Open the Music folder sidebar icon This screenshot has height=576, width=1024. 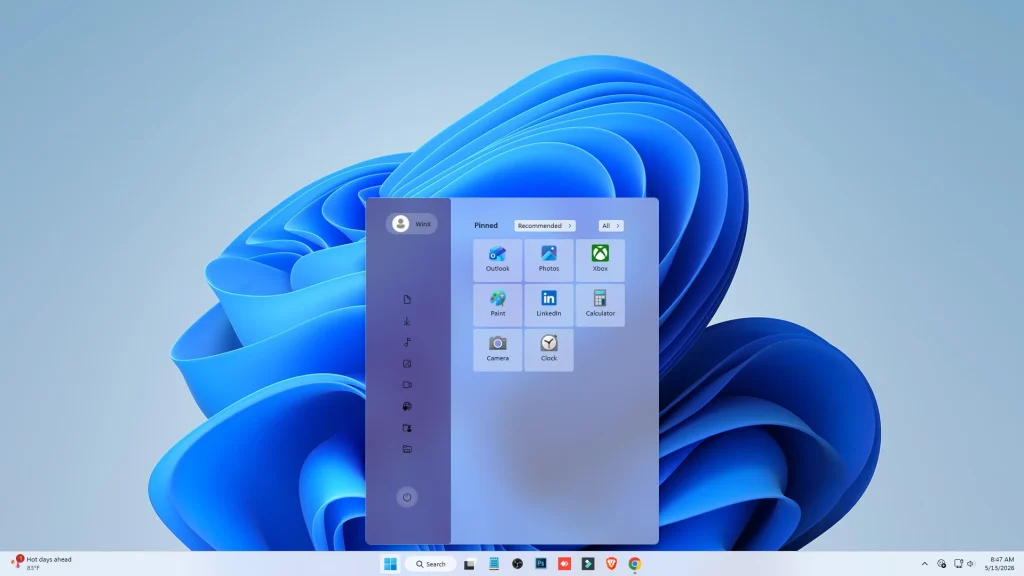[x=407, y=342]
